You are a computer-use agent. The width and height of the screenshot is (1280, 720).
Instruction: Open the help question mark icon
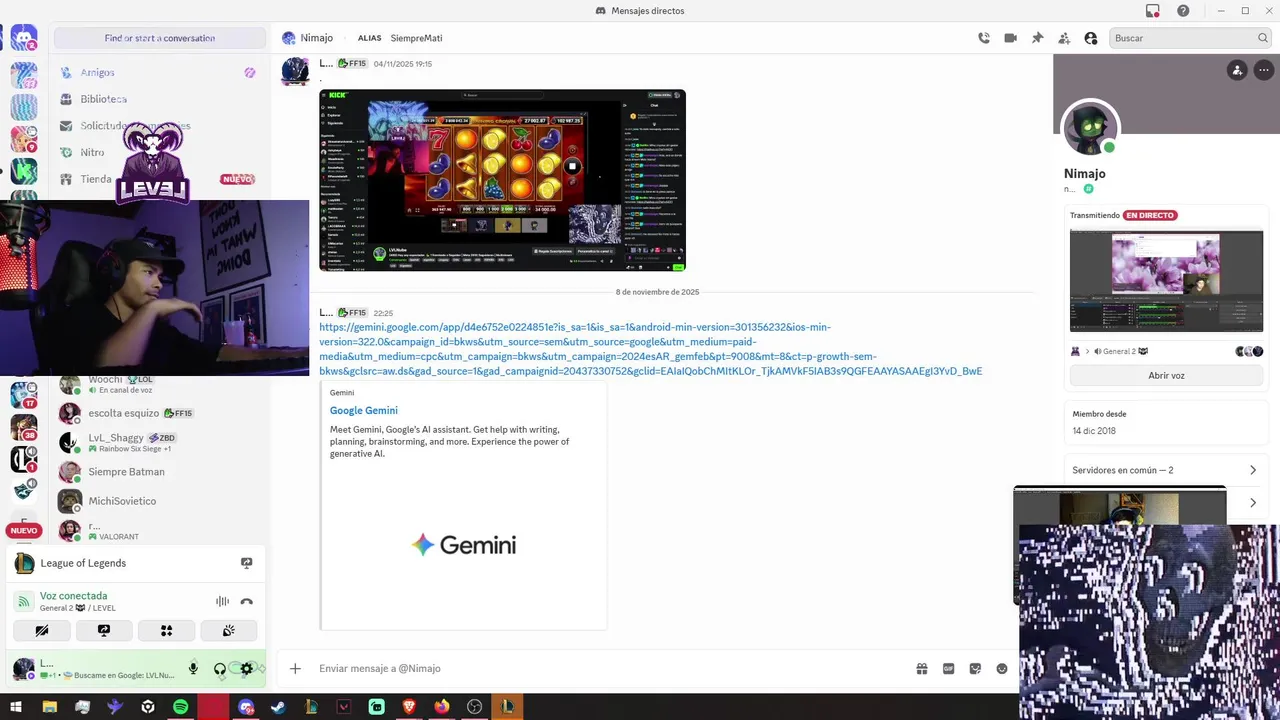coord(1183,11)
